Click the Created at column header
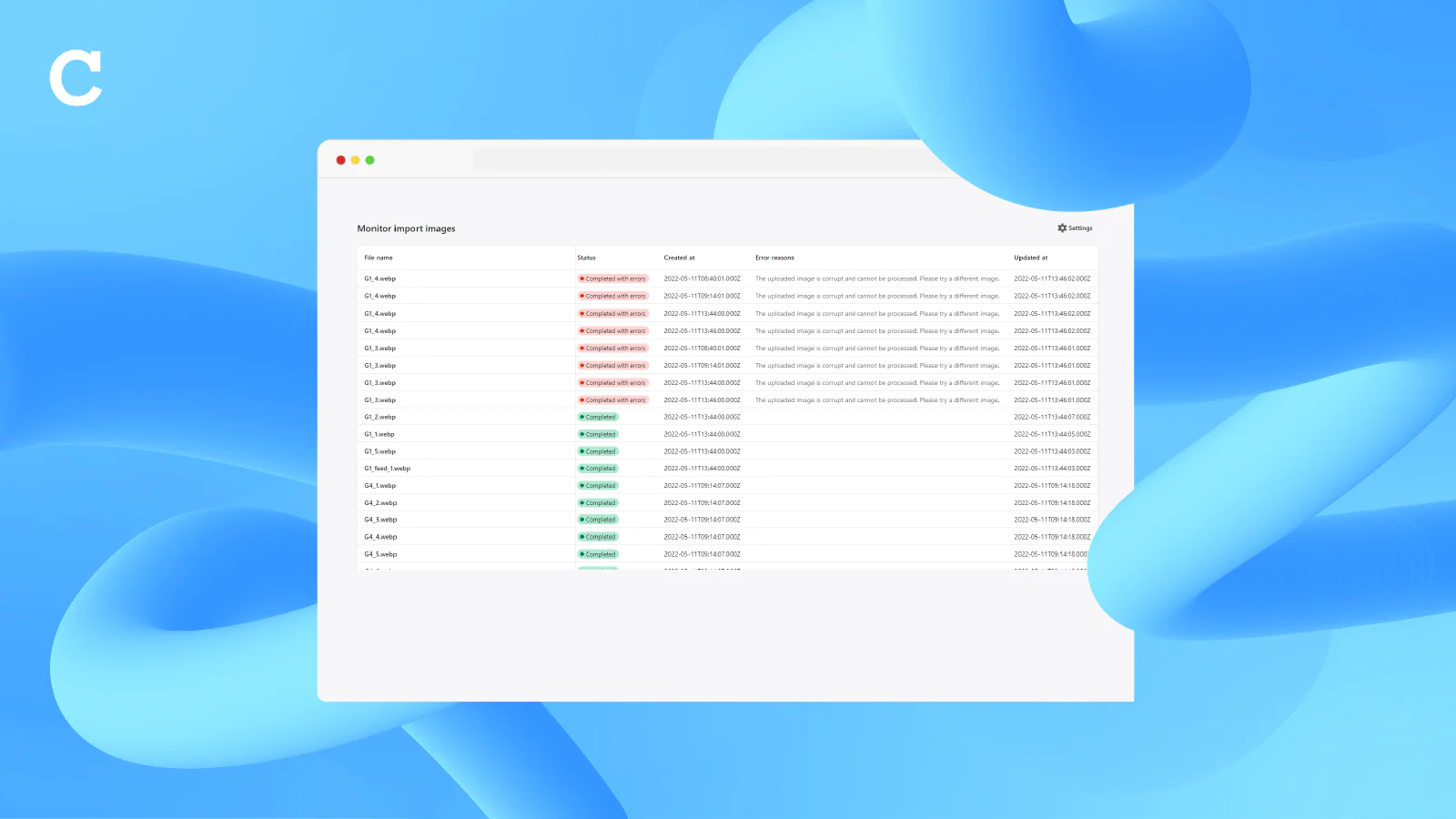 click(679, 258)
